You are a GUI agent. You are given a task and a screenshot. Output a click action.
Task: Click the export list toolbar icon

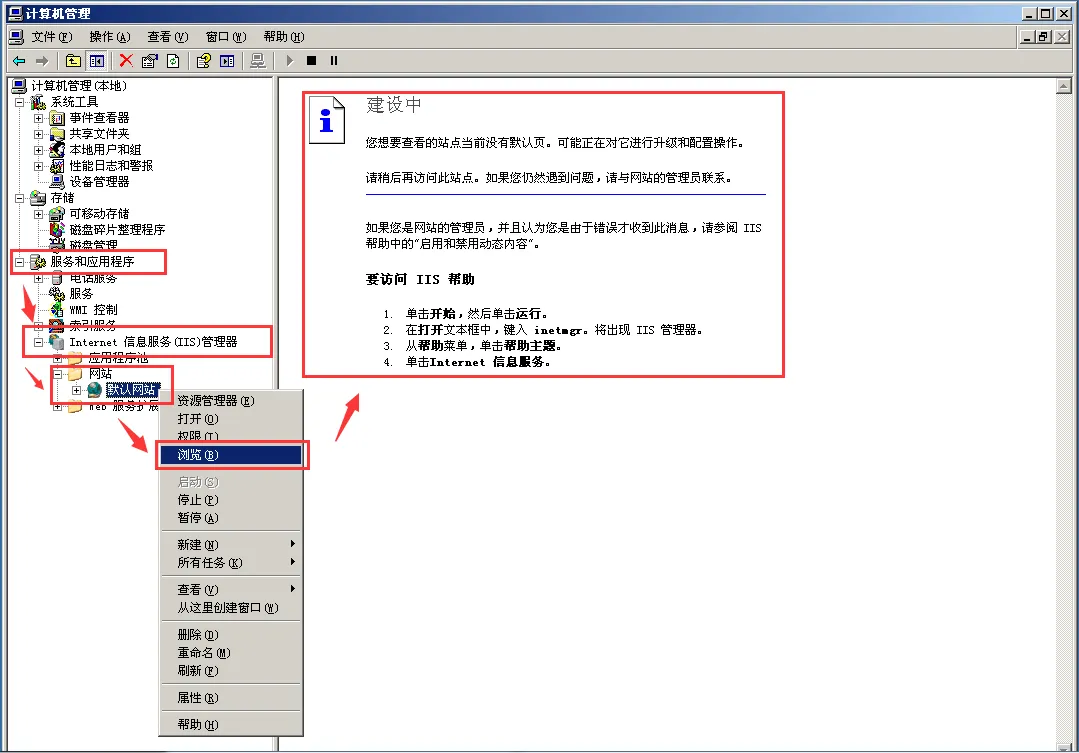[x=227, y=61]
